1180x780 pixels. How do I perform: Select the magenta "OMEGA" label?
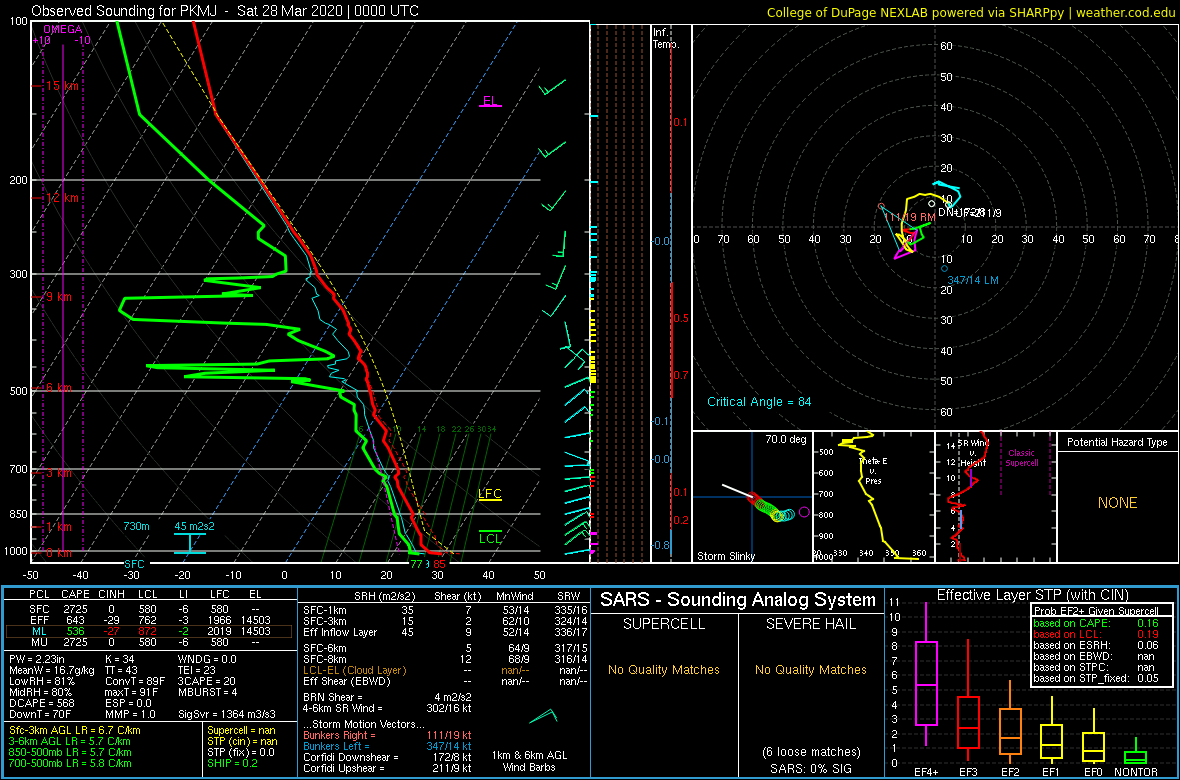(62, 29)
